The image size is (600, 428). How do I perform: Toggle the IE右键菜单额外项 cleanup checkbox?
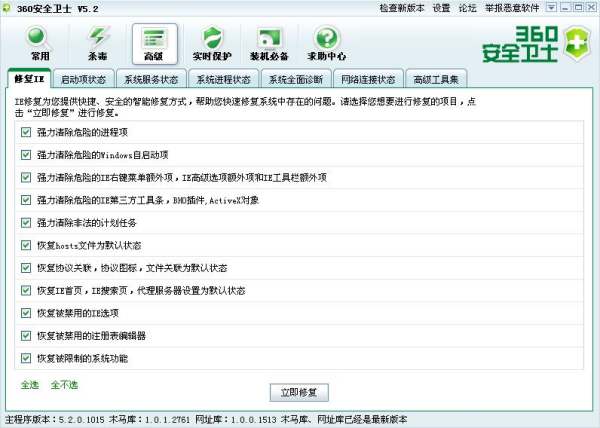26,177
